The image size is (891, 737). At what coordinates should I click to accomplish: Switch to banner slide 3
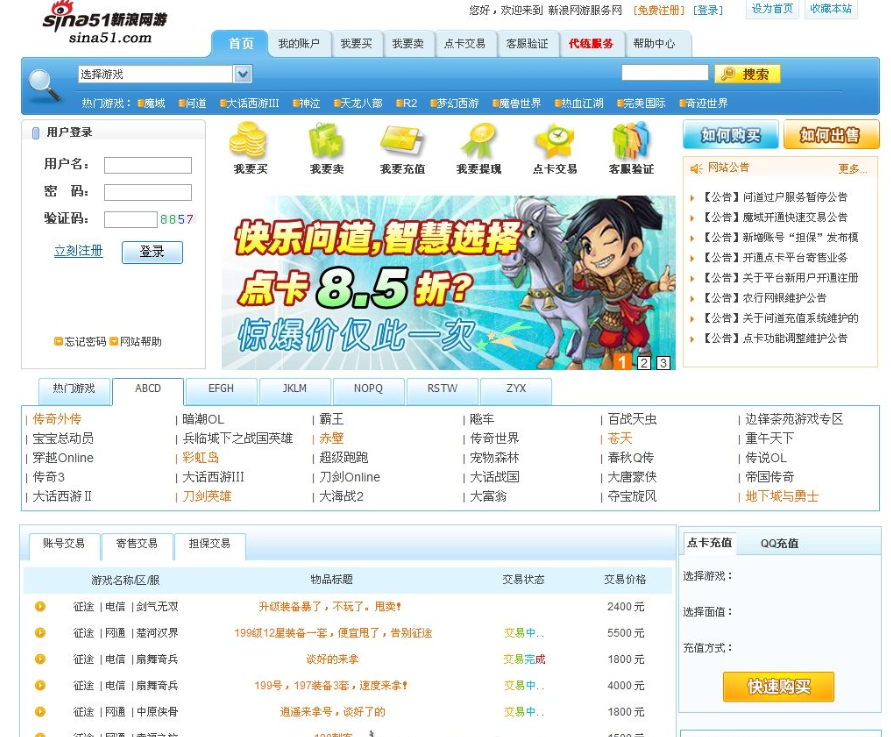point(663,363)
